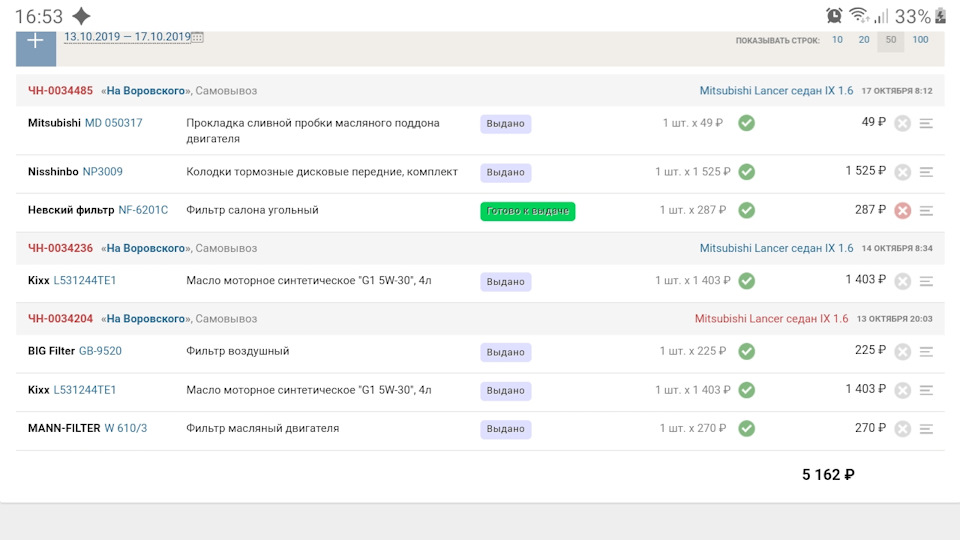The width and height of the screenshot is (960, 540).
Task: Cancel the Невский фильтр NF-6201C item
Action: (902, 211)
